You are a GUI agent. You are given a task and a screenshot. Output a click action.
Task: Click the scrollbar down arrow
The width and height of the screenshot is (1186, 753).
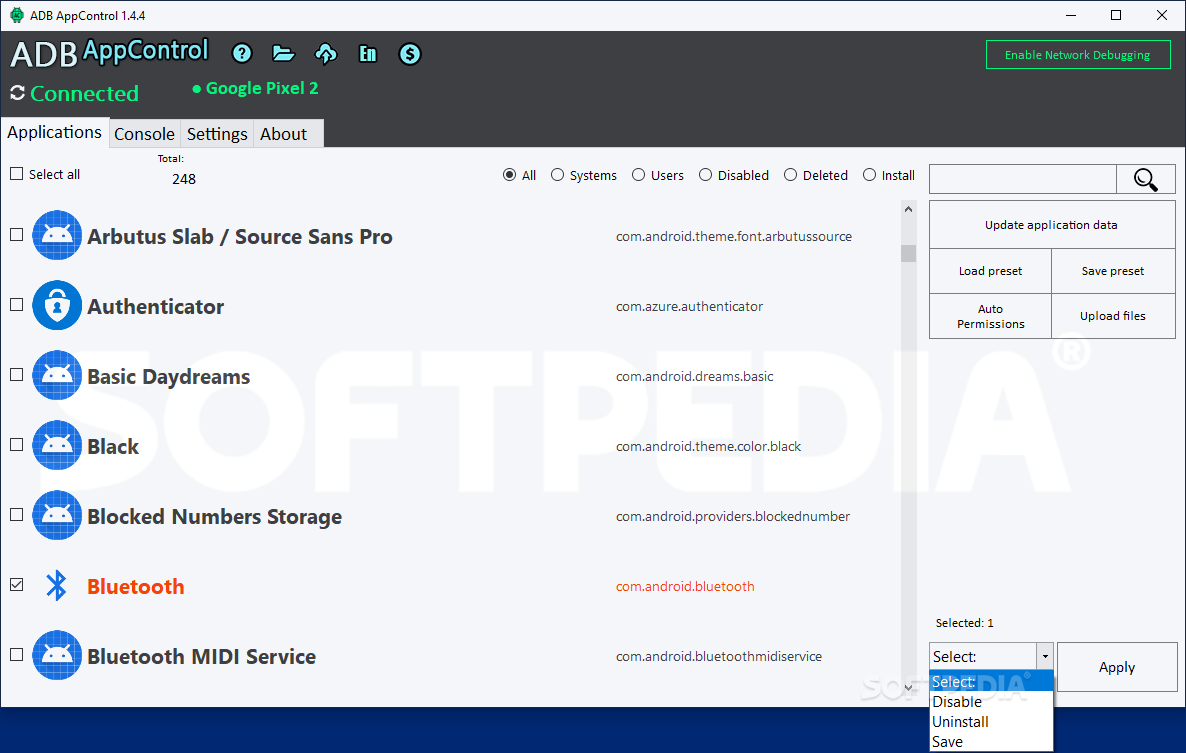[x=908, y=688]
